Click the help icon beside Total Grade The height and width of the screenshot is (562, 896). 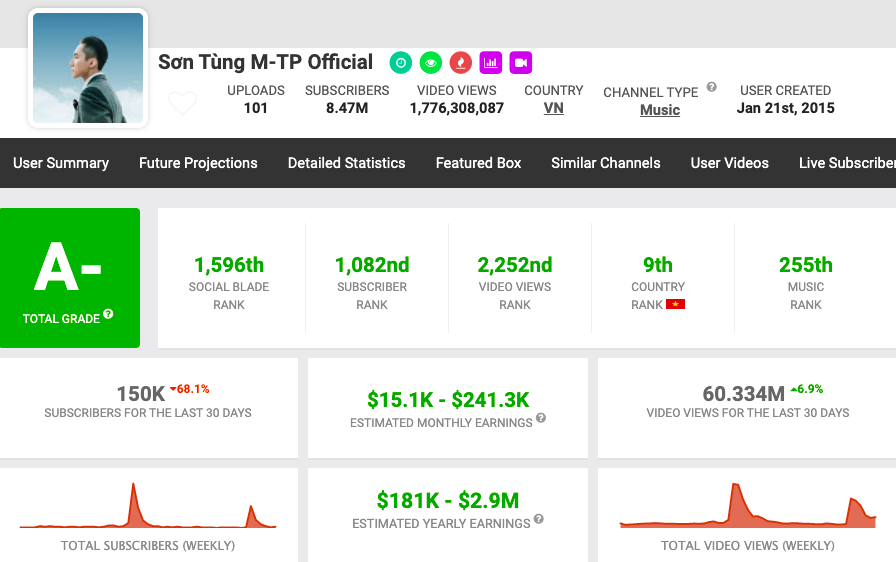coord(108,314)
